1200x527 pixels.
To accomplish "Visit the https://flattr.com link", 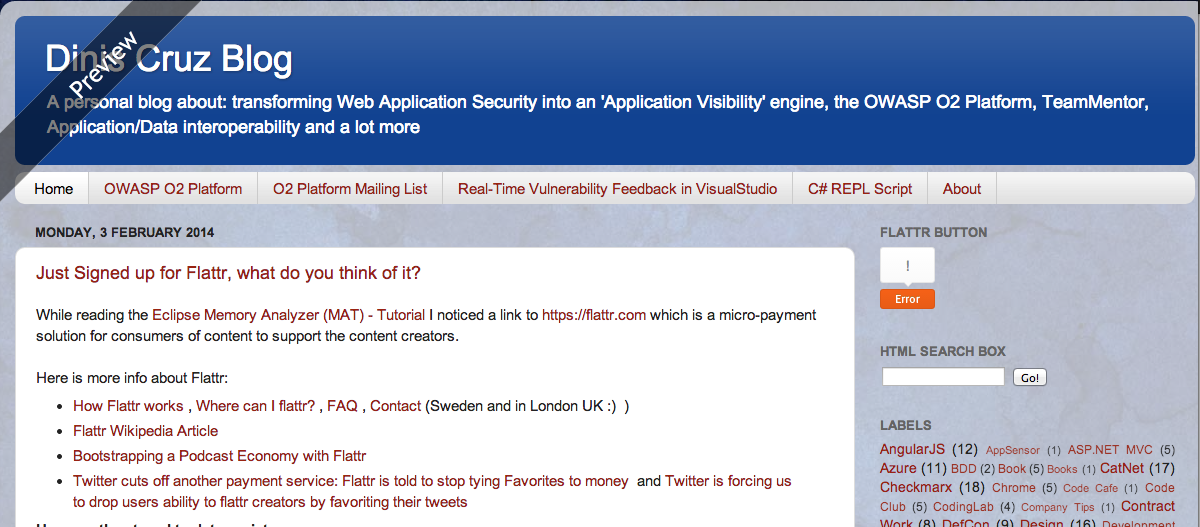I will 594,315.
